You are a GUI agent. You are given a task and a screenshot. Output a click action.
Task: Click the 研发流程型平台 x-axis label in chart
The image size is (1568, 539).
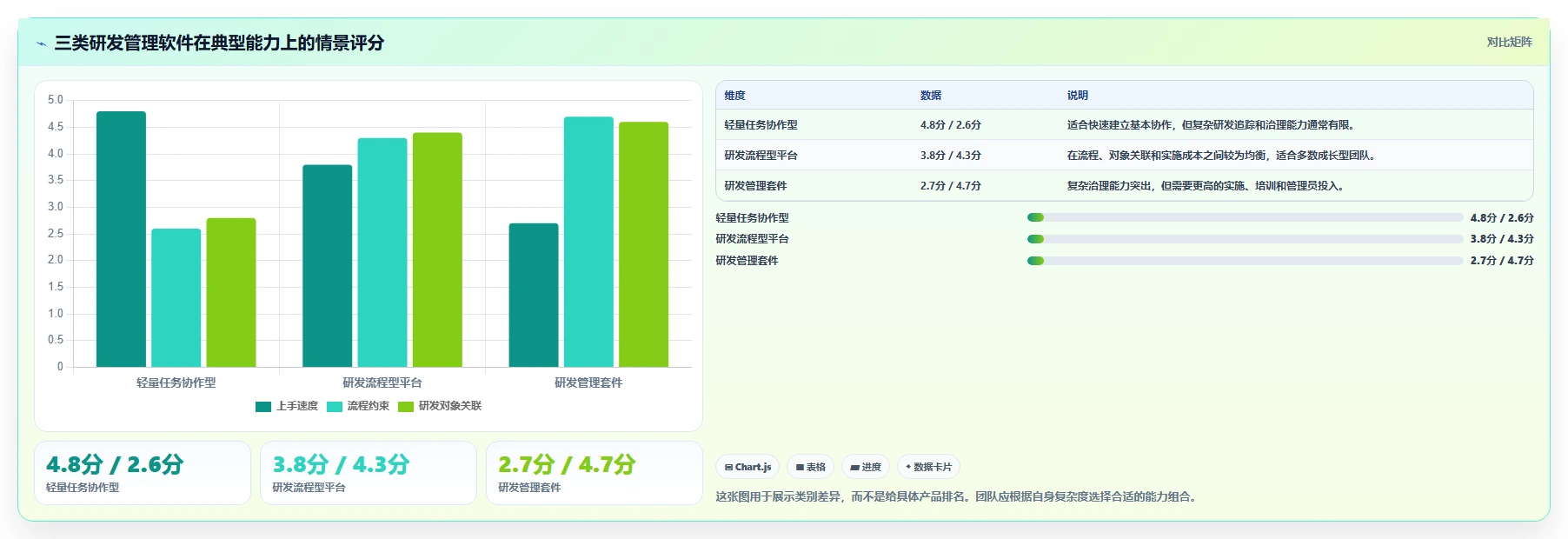pyautogui.click(x=382, y=383)
